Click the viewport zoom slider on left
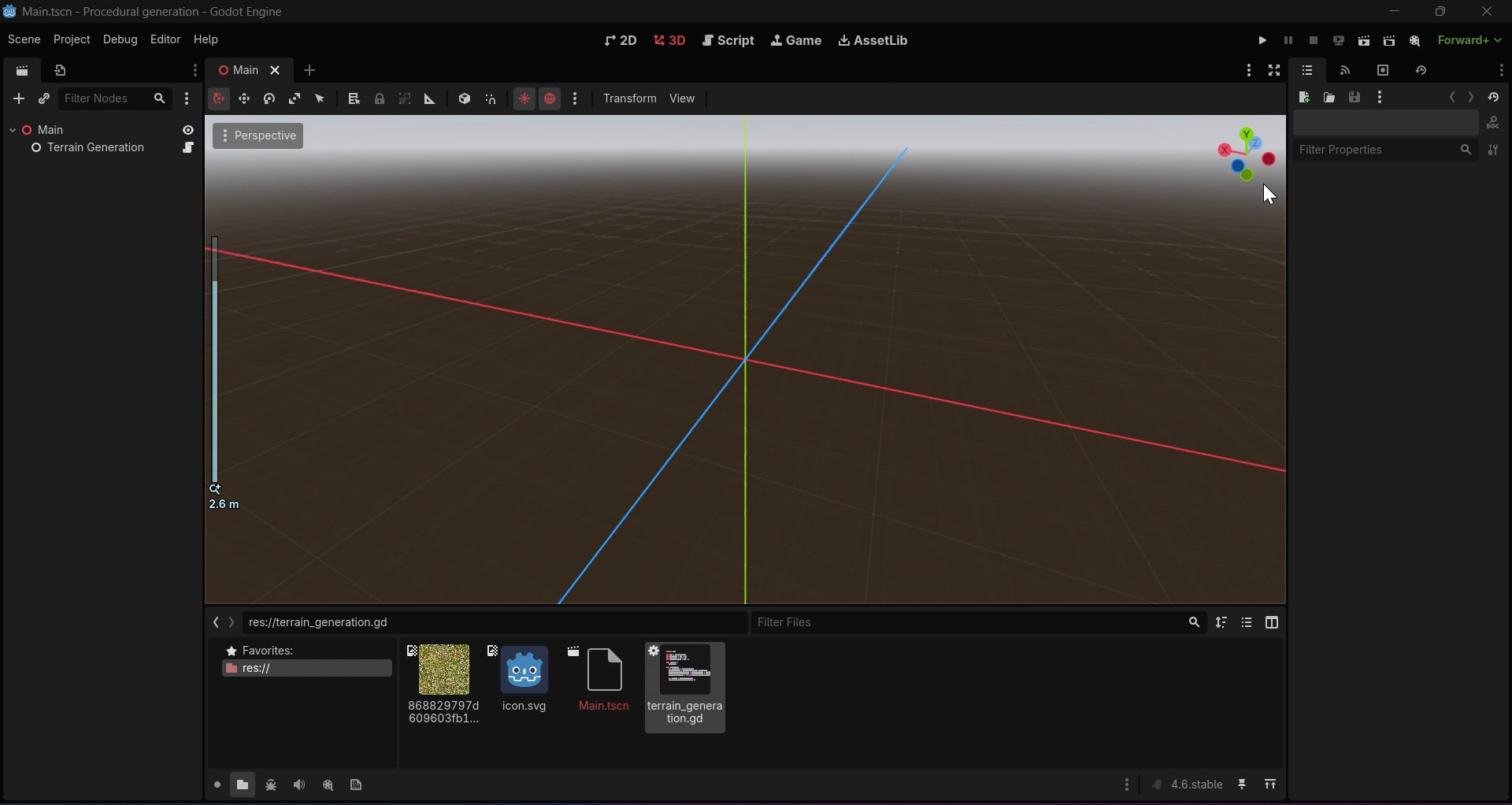The width and height of the screenshot is (1512, 805). tap(215, 359)
